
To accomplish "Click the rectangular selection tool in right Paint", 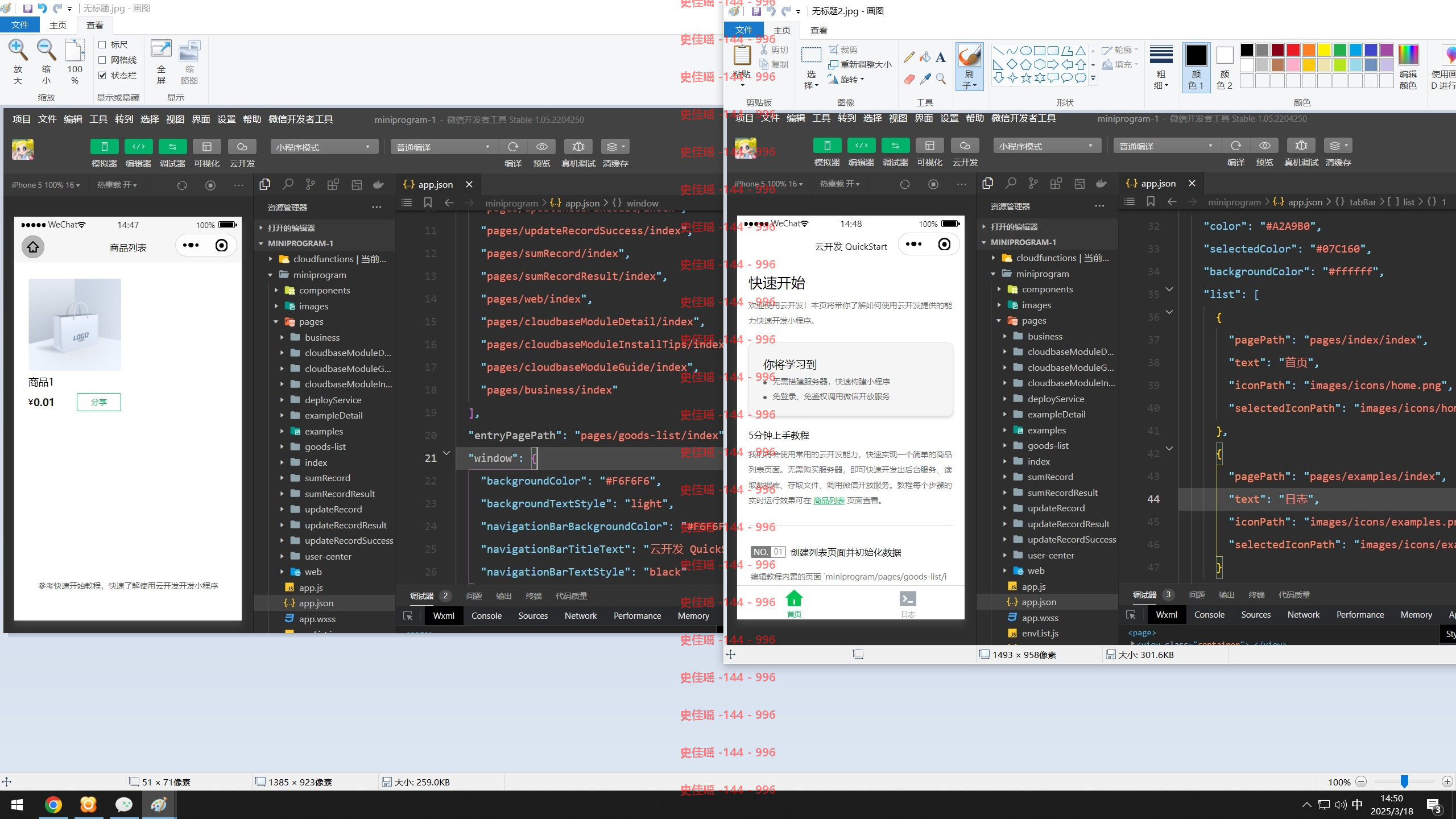I will 811,56.
